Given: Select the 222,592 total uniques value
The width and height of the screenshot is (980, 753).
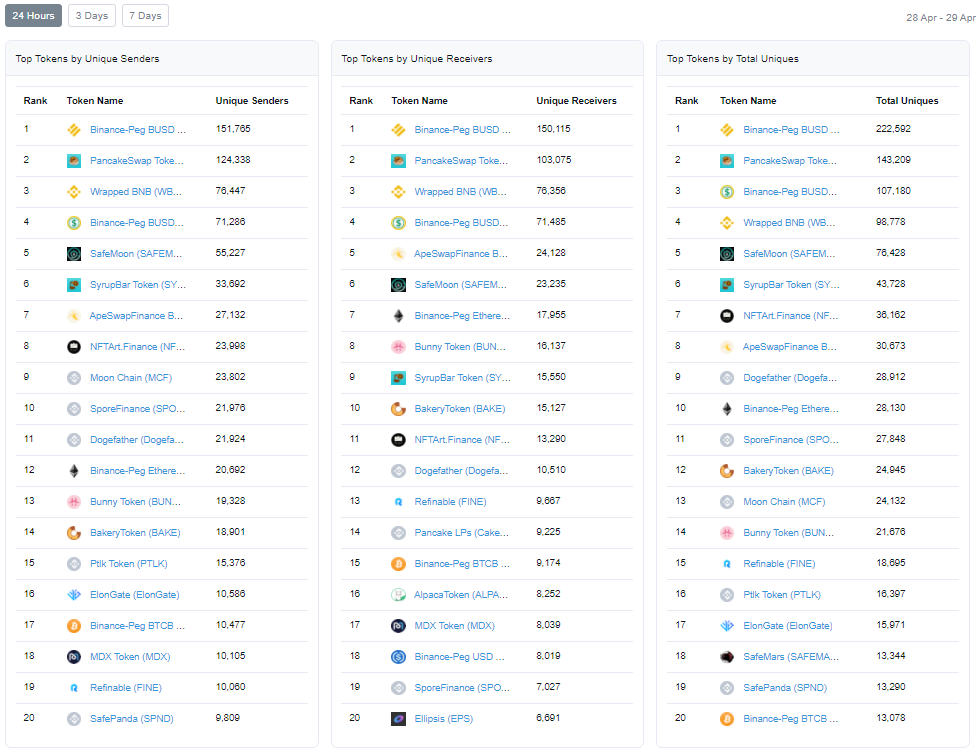Looking at the screenshot, I should click(x=893, y=129).
